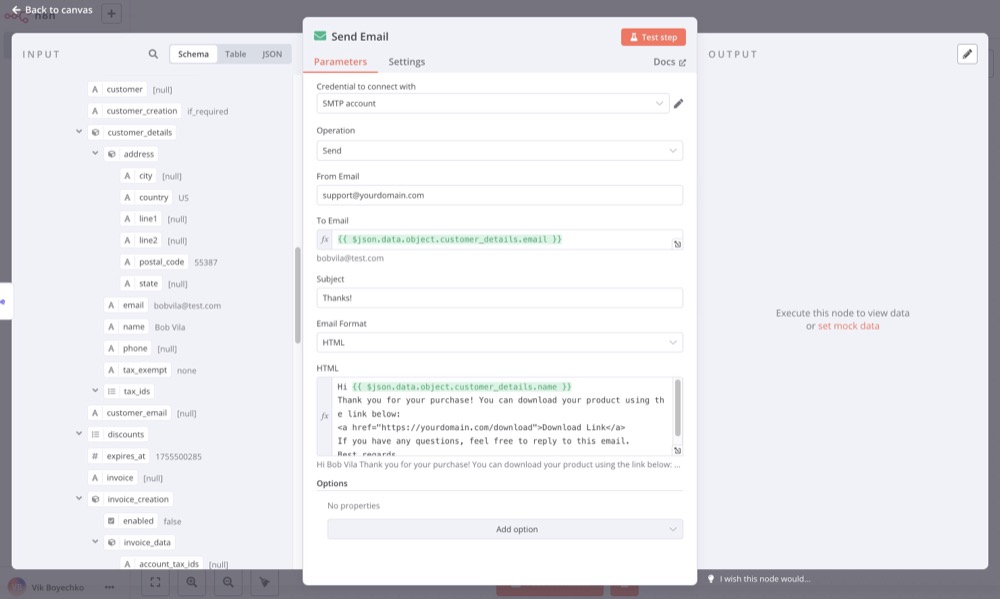Open the SMTP account credential dropdown
The height and width of the screenshot is (599, 1000).
coord(492,103)
